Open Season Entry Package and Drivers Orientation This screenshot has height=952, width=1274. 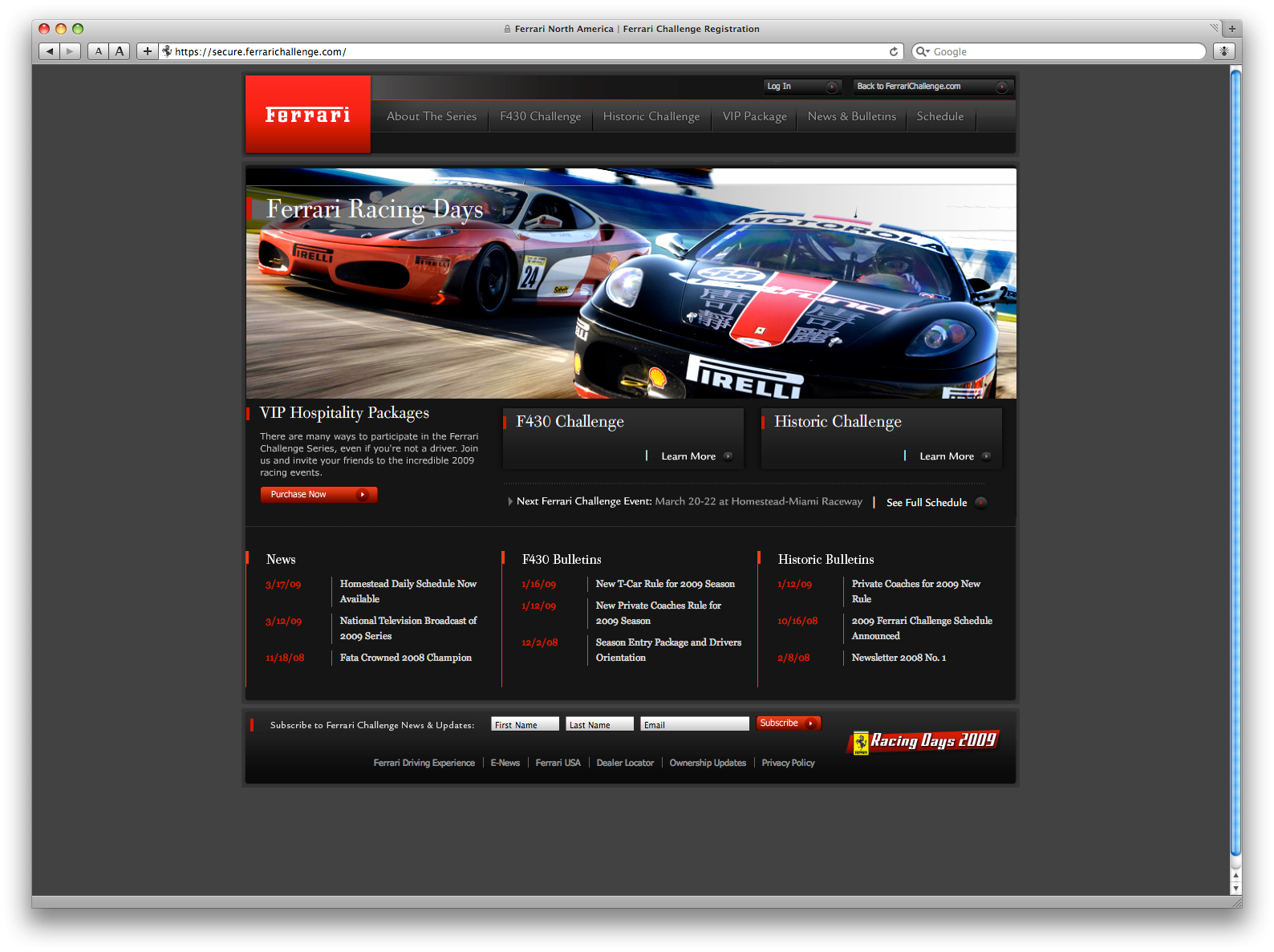668,650
